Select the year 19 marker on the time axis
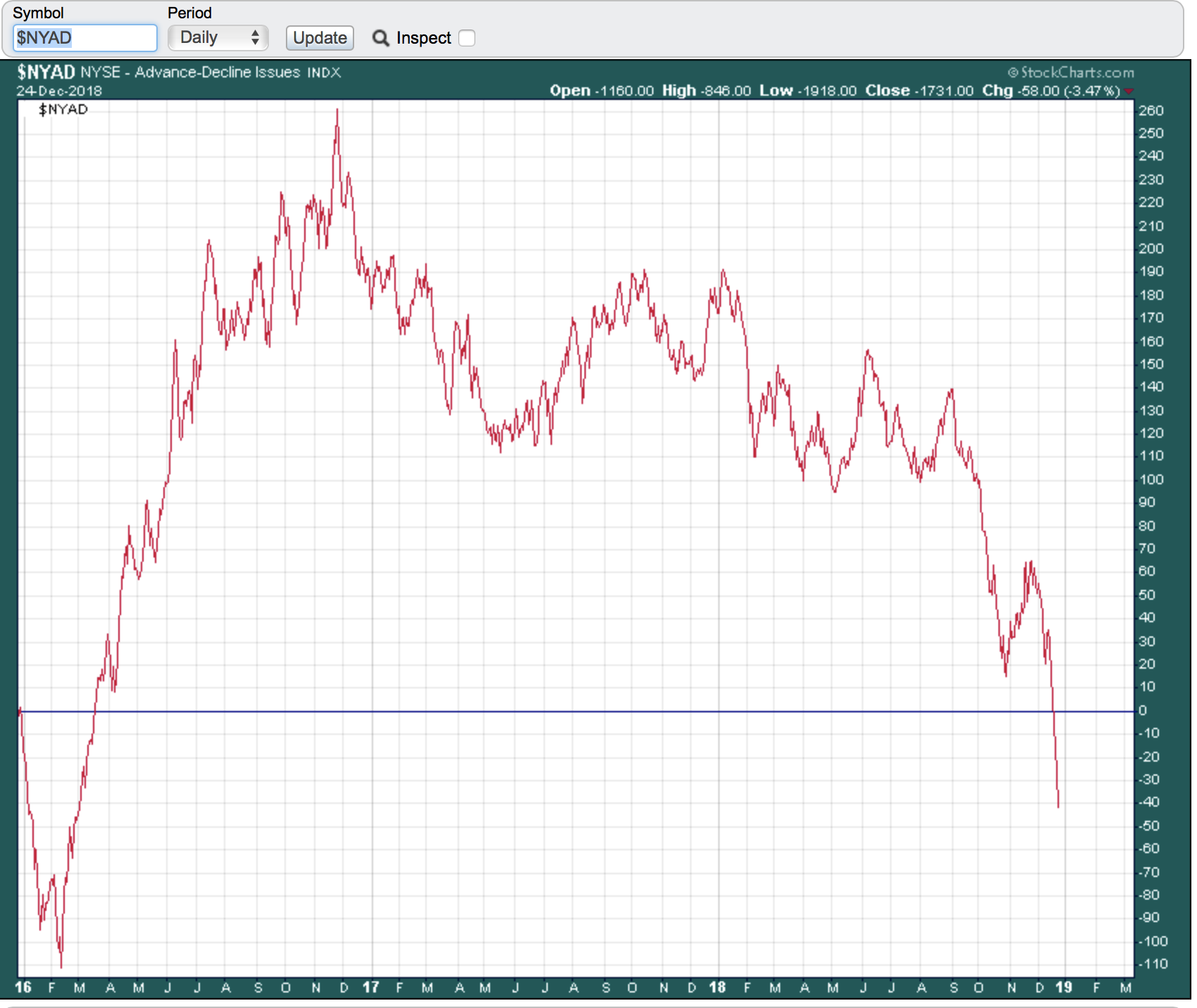The width and height of the screenshot is (1197, 1008). point(1063,987)
